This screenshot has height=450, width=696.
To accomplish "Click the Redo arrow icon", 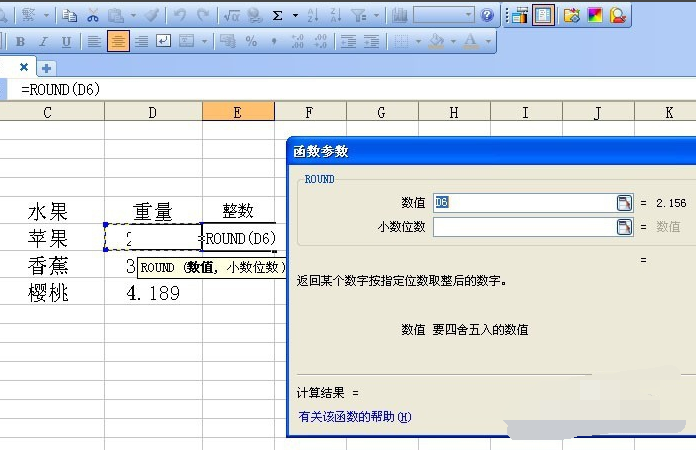I will point(203,16).
